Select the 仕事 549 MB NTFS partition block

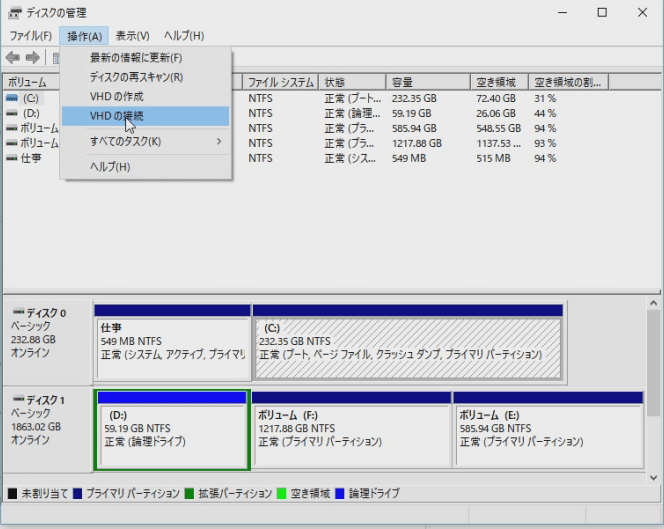172,342
